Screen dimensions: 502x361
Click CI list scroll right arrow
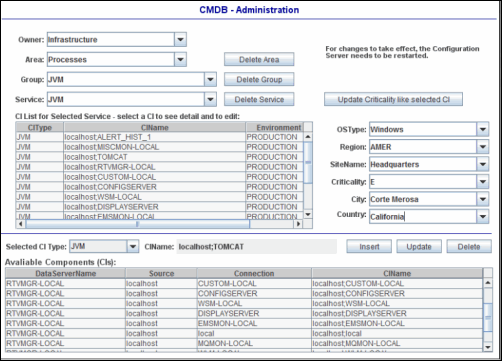click(299, 224)
